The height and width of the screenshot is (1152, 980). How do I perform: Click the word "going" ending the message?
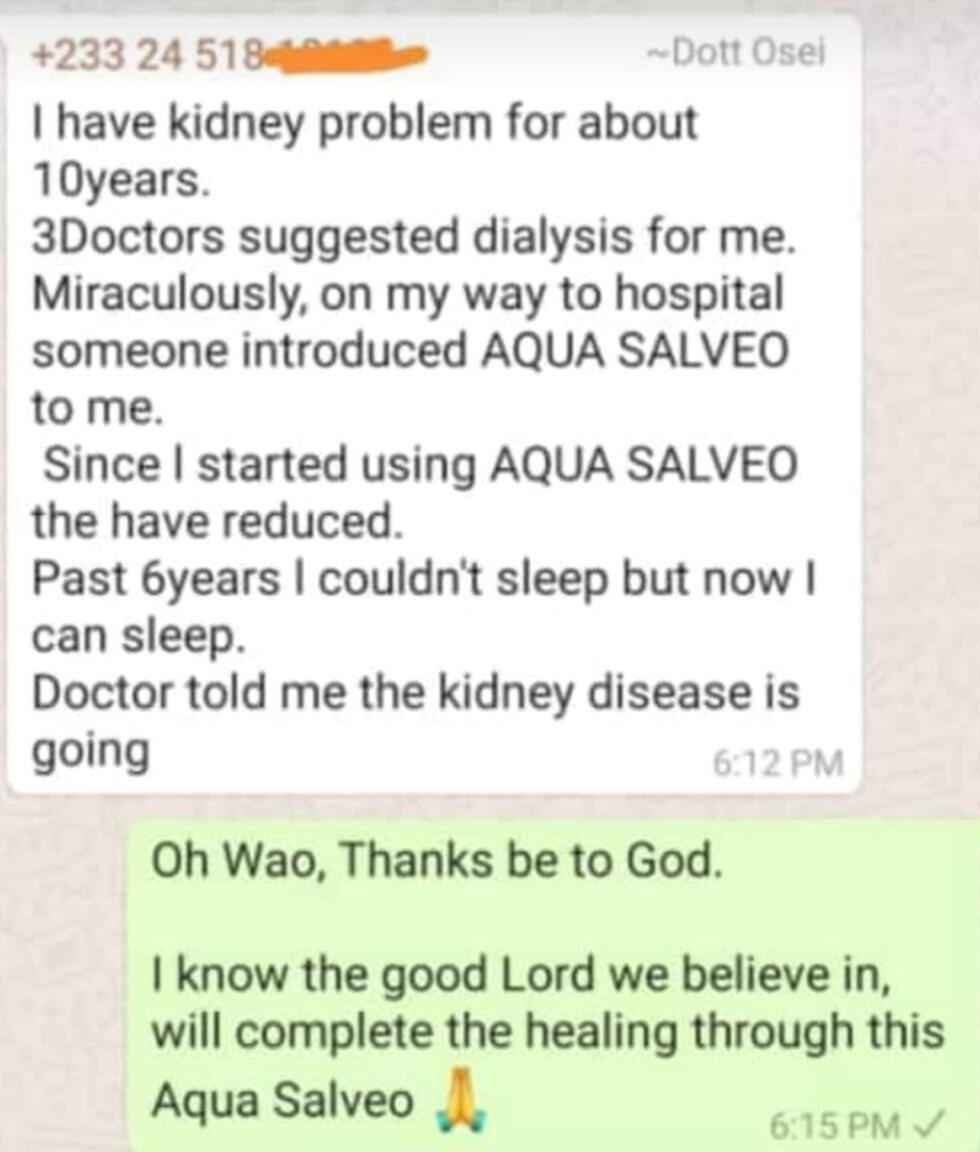coord(91,750)
